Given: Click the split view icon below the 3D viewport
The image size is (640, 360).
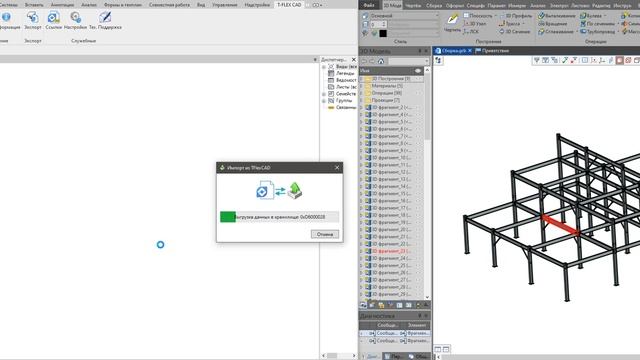Looking at the screenshot, I should 438,349.
